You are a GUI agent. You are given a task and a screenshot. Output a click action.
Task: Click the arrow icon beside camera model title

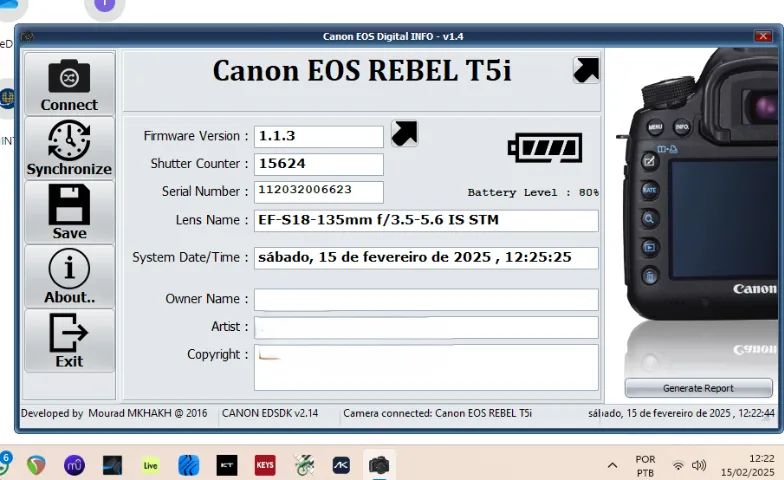(586, 70)
